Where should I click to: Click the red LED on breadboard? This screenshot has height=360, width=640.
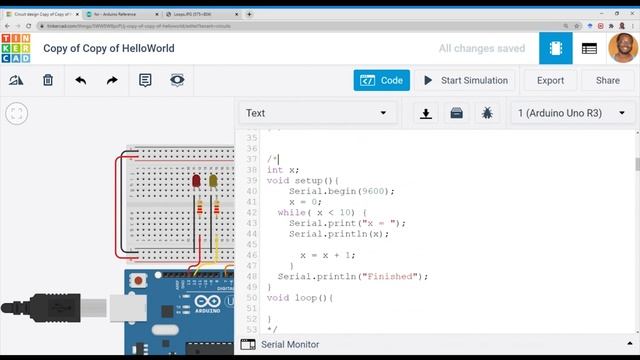pyautogui.click(x=196, y=181)
